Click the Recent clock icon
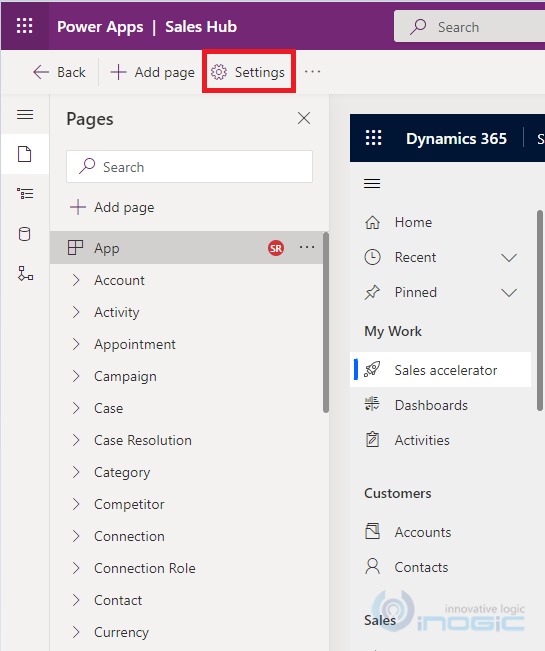The image size is (545, 651). pos(372,257)
